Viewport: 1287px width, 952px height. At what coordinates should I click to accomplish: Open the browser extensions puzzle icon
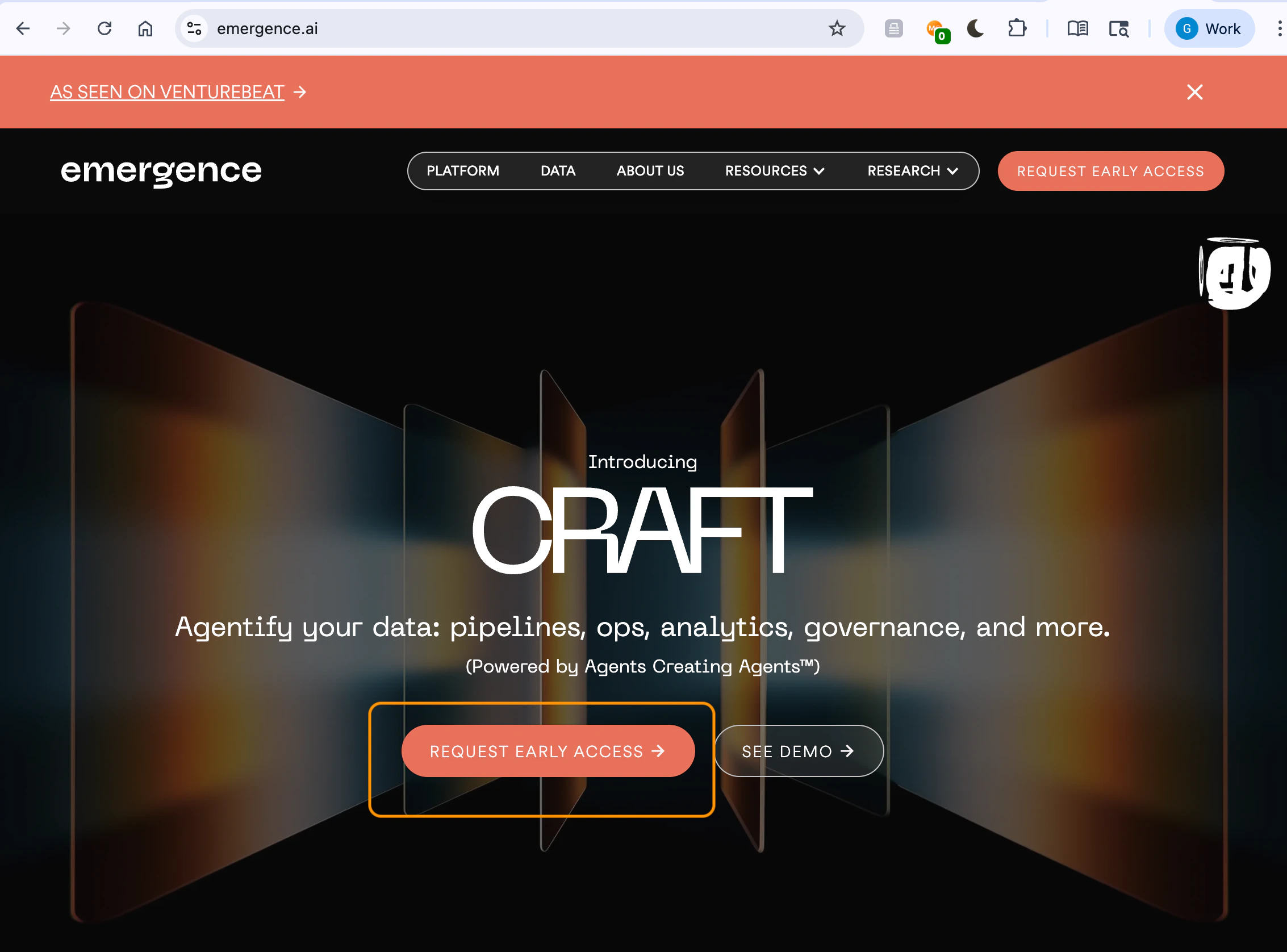click(x=1017, y=28)
